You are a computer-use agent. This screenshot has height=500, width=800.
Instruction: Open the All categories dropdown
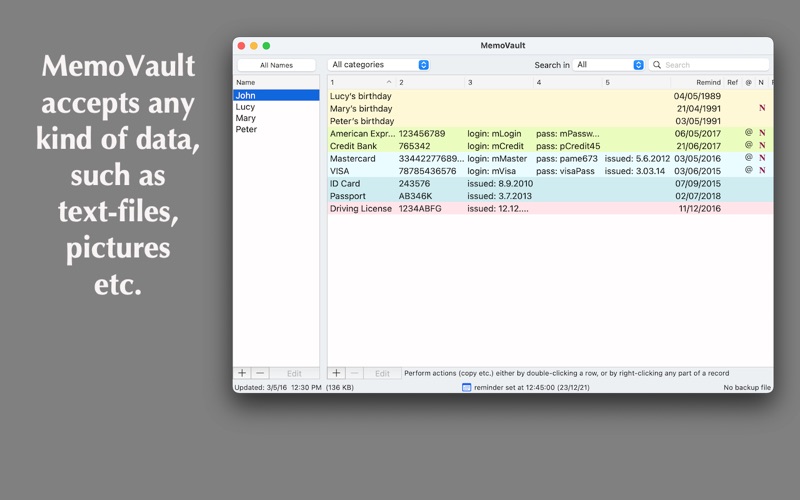click(379, 65)
